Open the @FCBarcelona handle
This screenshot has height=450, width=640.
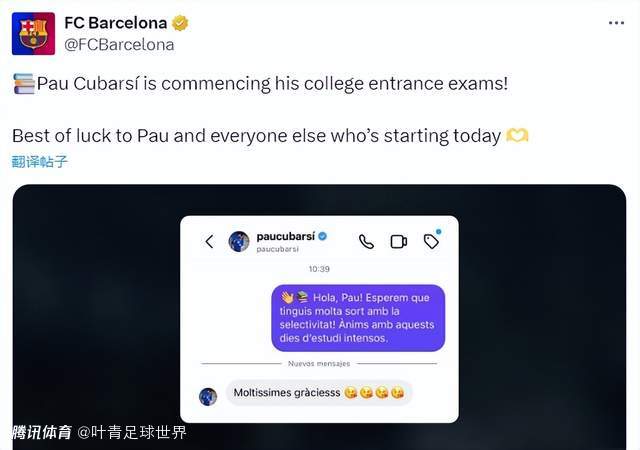click(119, 45)
